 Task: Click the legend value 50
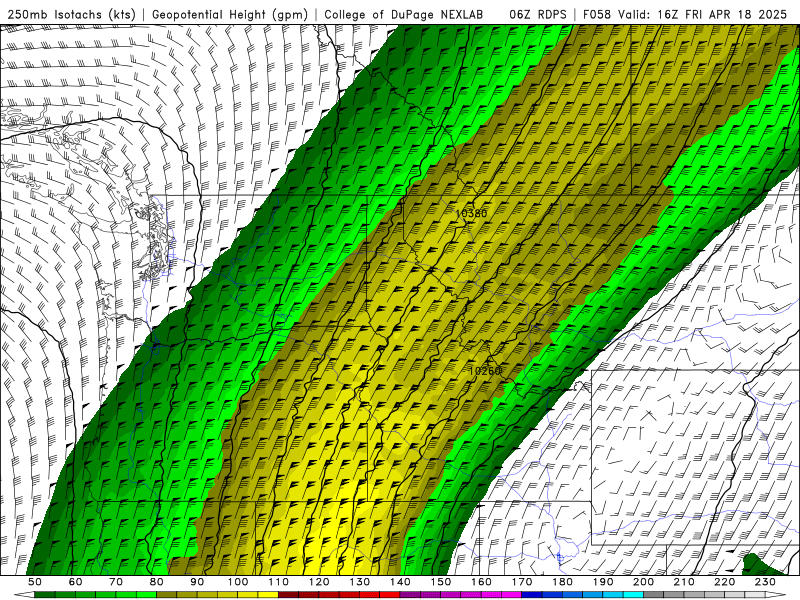[x=35, y=582]
